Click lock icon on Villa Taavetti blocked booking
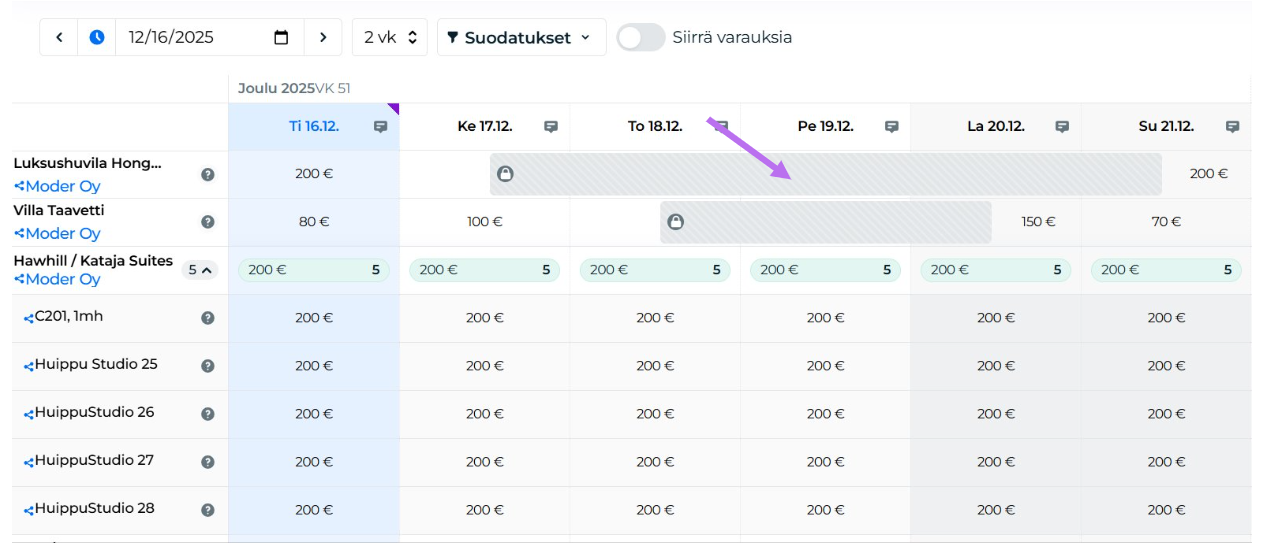1261x550 pixels. [x=675, y=222]
